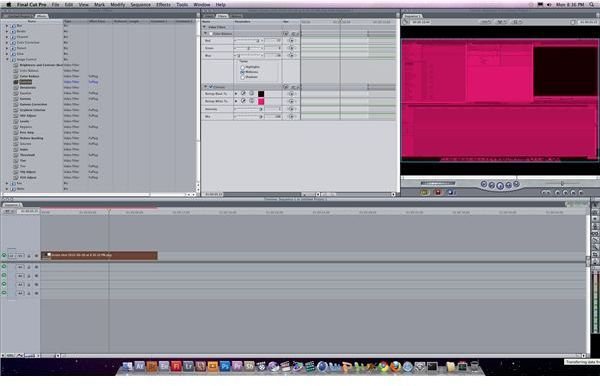600x386 pixels.
Task: Collapse the Image Control bin triangle
Action: tap(7, 60)
